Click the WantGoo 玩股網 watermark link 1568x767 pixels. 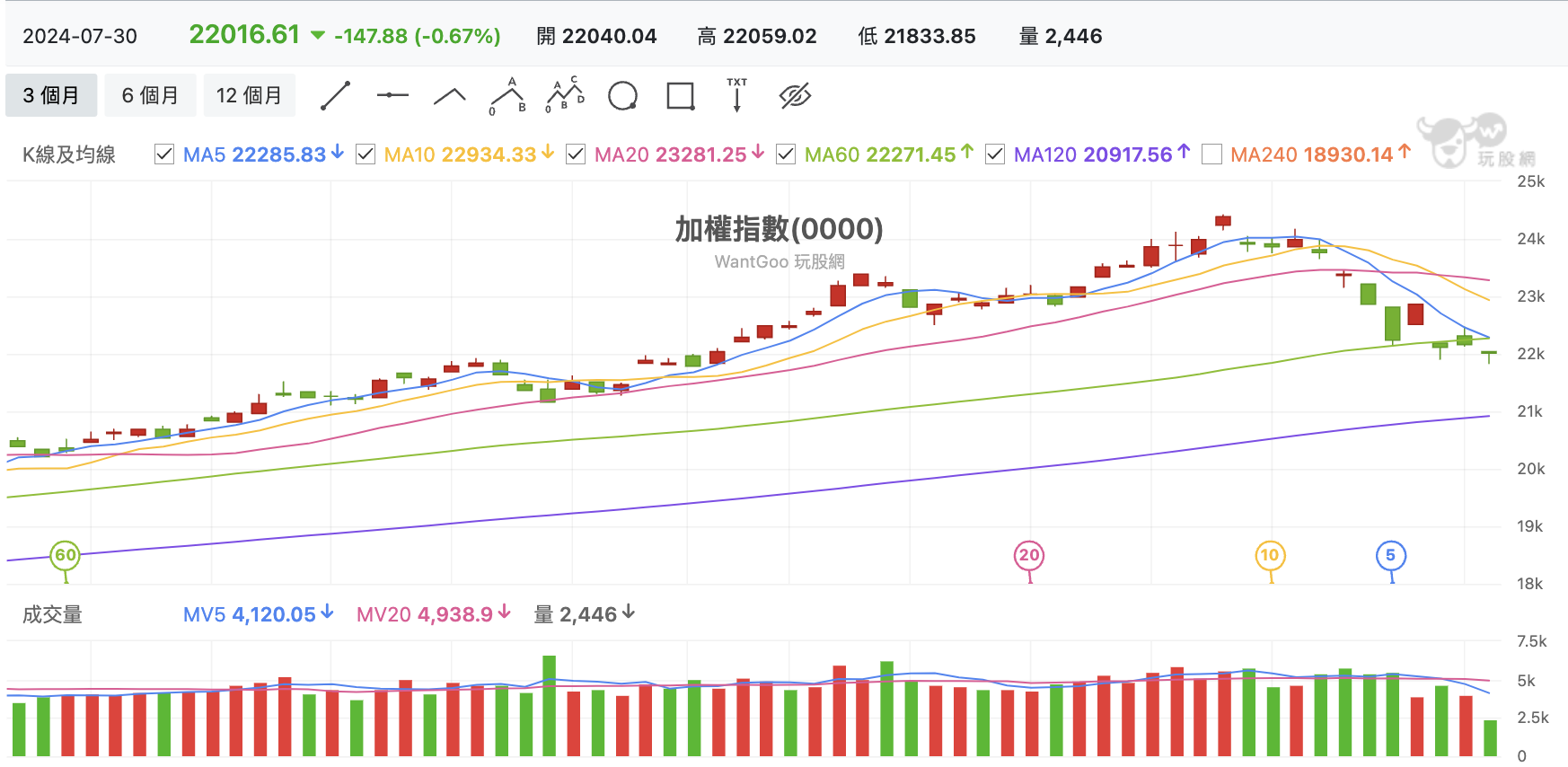click(780, 261)
